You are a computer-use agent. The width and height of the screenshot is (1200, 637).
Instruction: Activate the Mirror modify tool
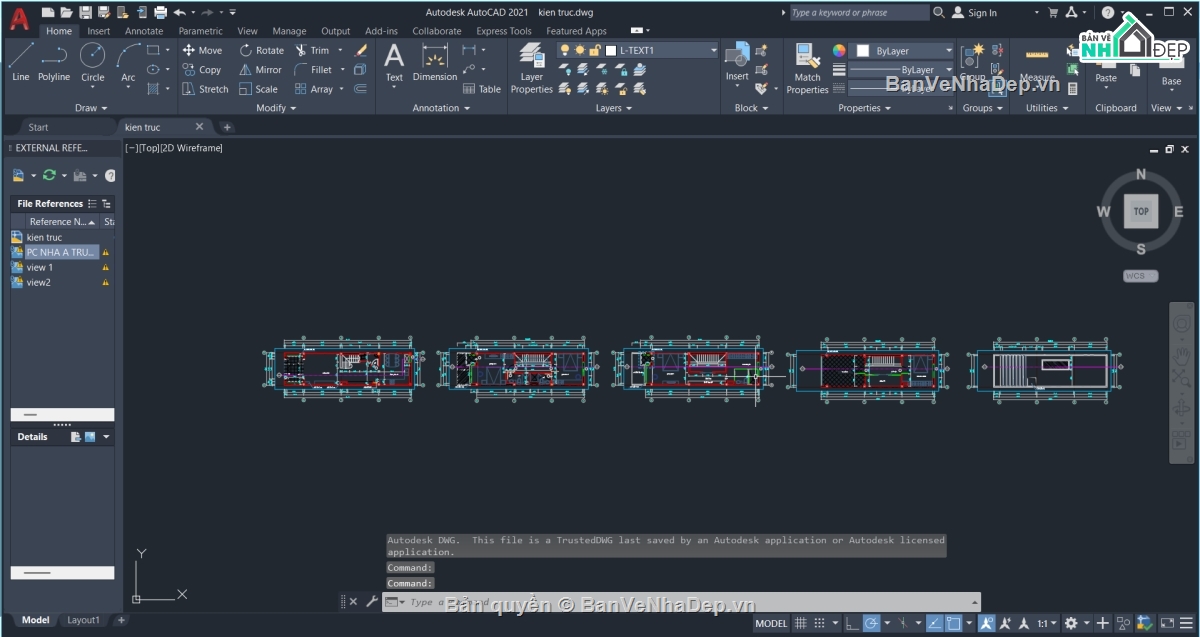[x=259, y=70]
